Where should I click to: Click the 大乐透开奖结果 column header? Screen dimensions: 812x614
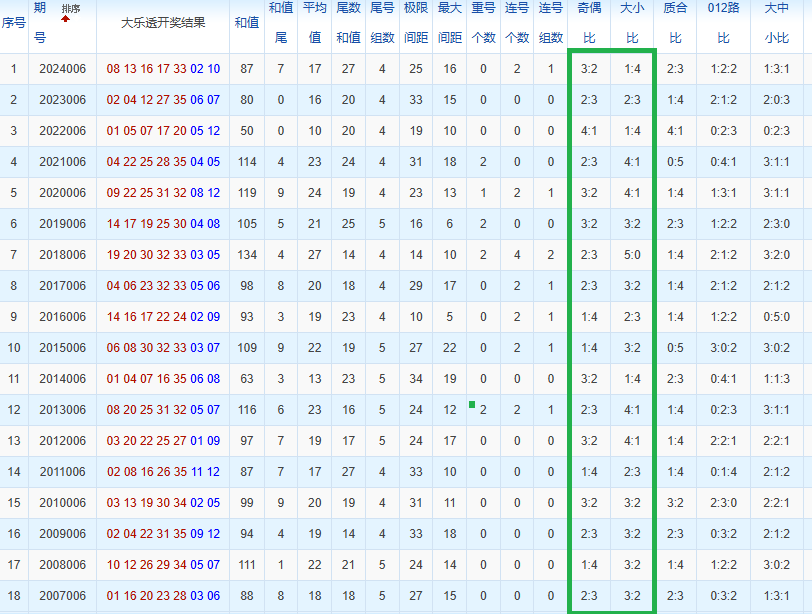point(163,23)
